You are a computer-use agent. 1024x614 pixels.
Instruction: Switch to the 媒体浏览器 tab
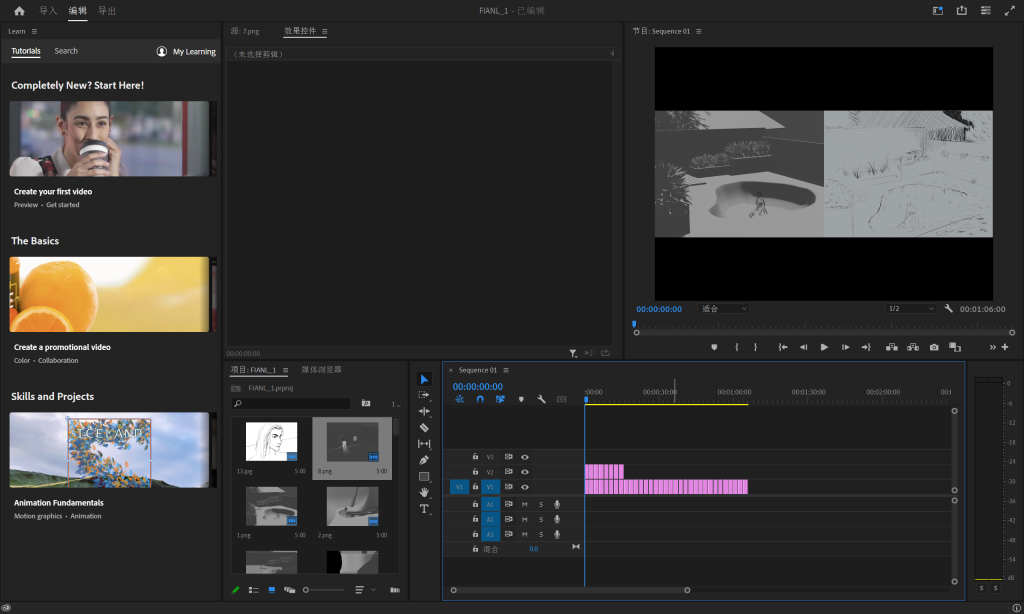pyautogui.click(x=322, y=370)
